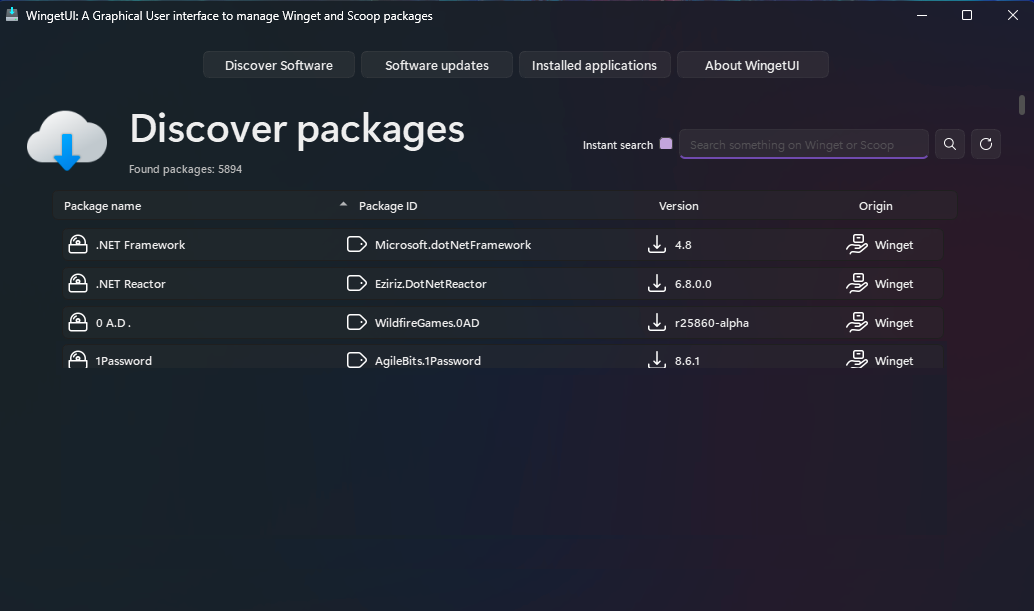Click the WildfireGames.0AD package ID
This screenshot has height=611, width=1034.
click(x=427, y=323)
